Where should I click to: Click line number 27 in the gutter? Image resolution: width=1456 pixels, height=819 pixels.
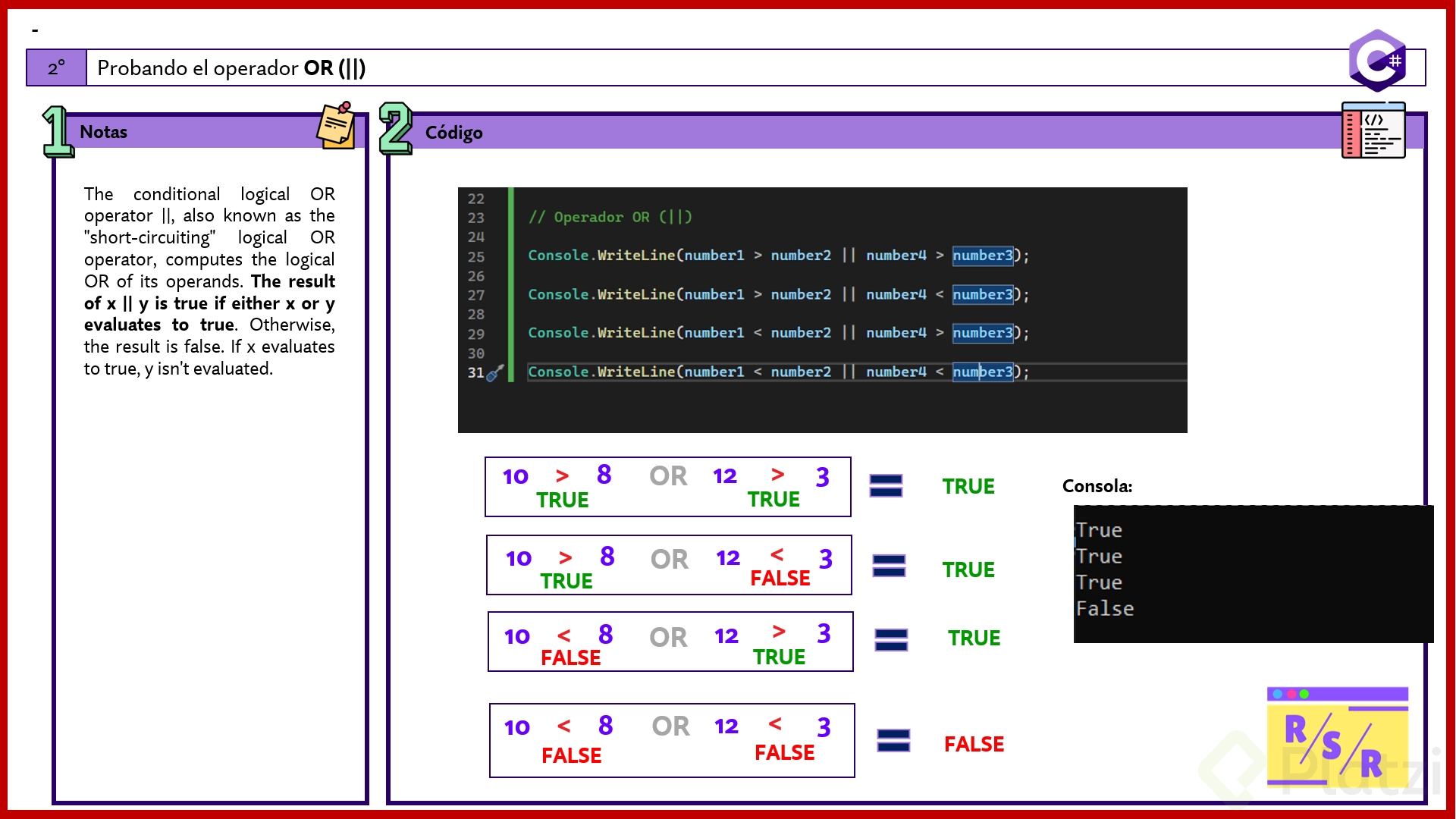pyautogui.click(x=475, y=295)
